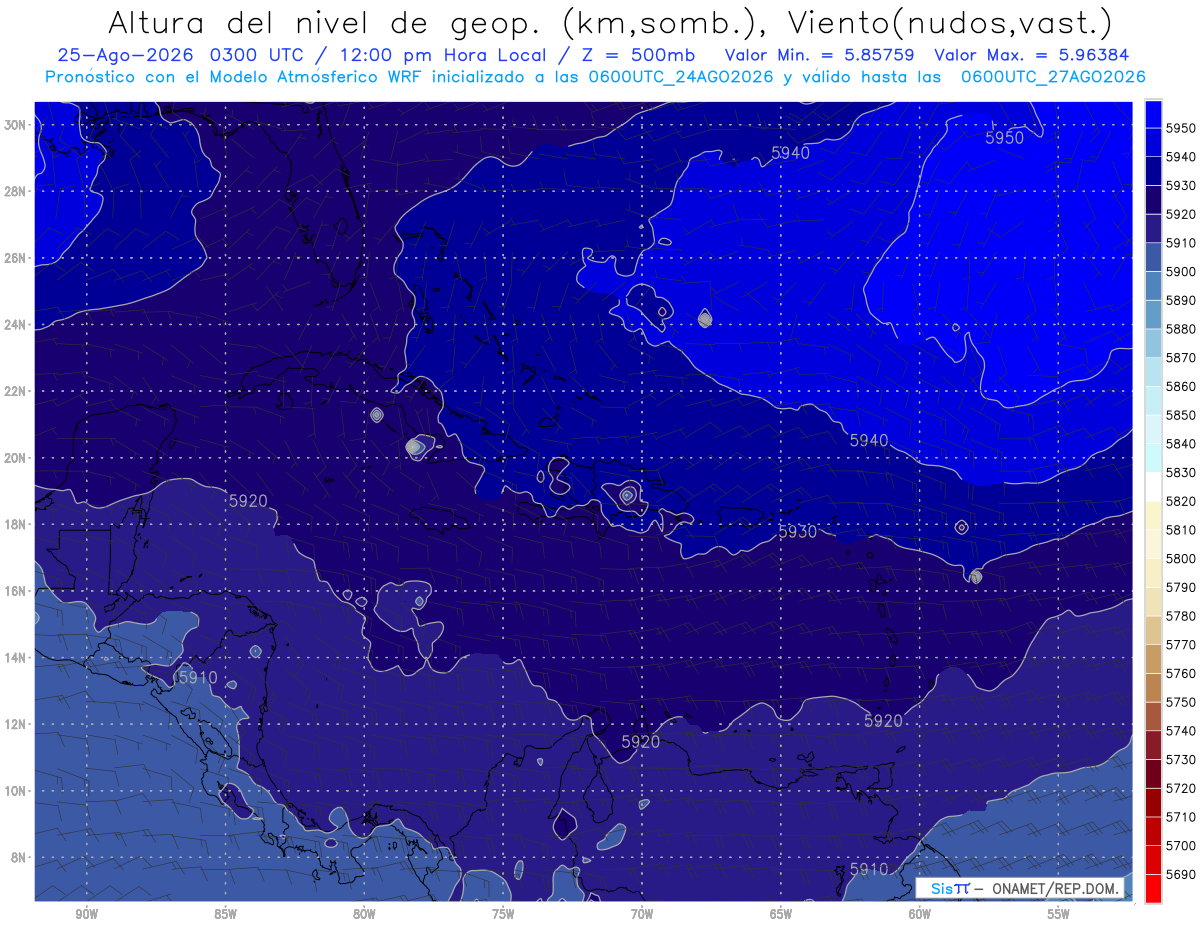Click the 80W longitude axis label
Screen dimensions: 1200x927
click(x=364, y=915)
